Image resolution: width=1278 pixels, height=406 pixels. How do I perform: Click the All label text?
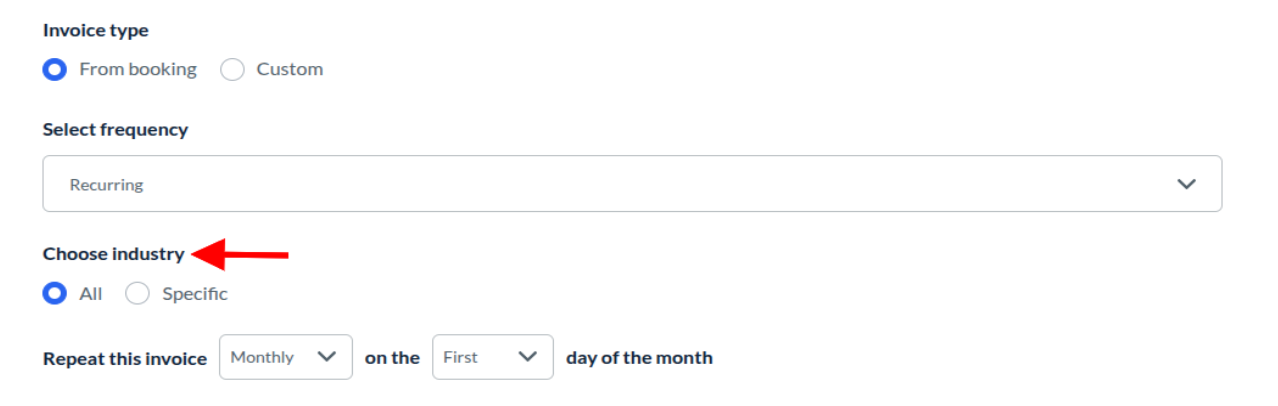pyautogui.click(x=91, y=294)
